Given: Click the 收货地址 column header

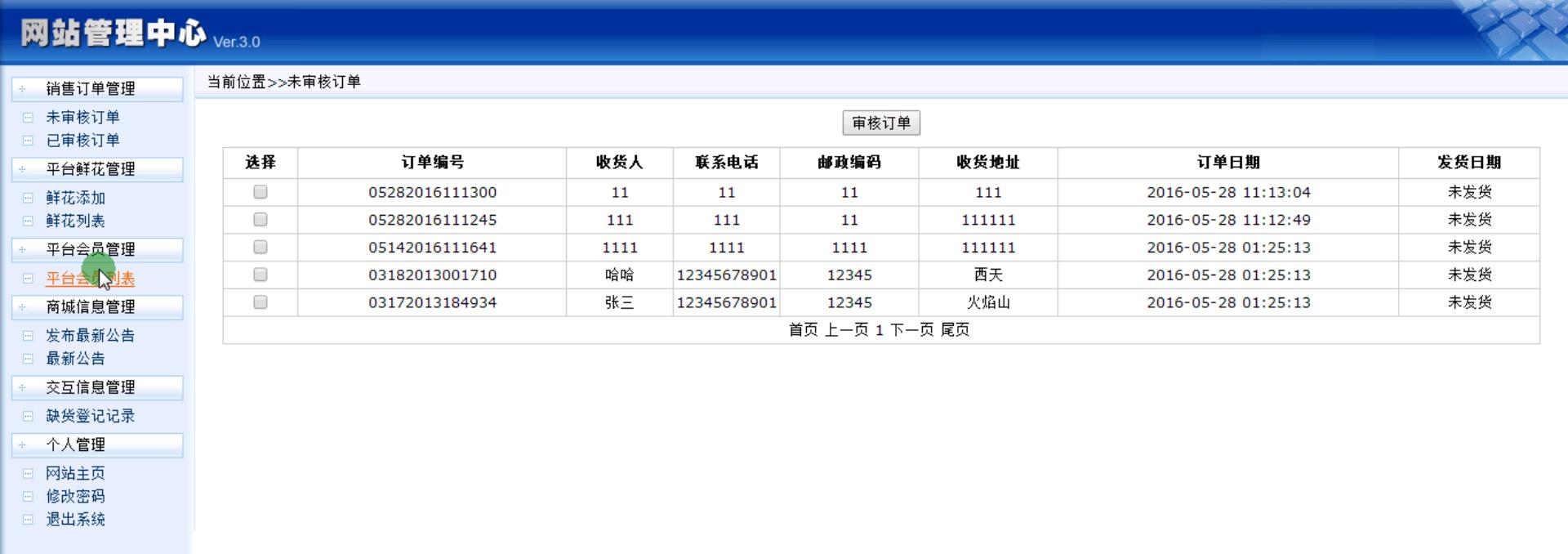Looking at the screenshot, I should tap(988, 163).
